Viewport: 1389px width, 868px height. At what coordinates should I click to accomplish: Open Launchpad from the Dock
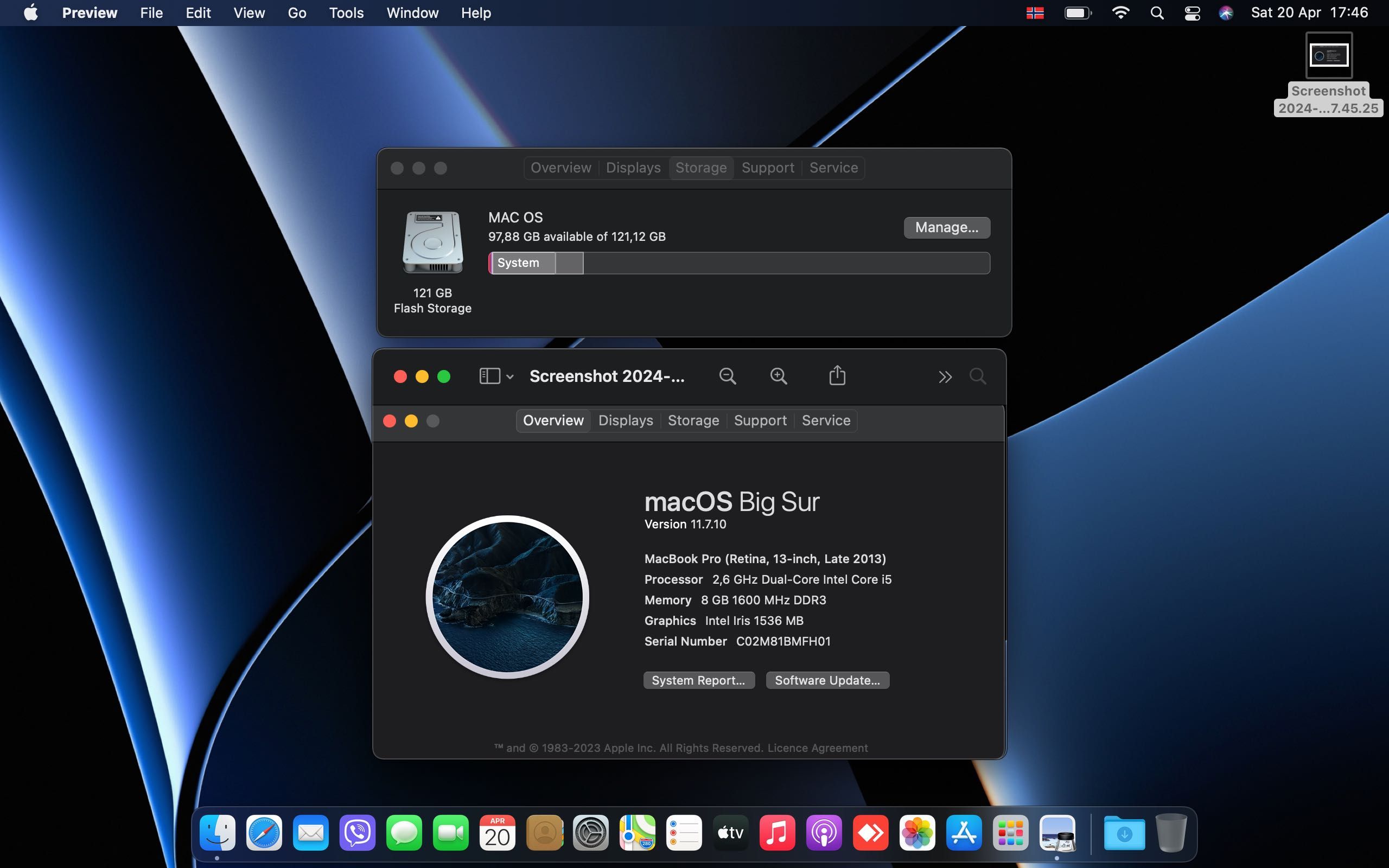point(1010,832)
